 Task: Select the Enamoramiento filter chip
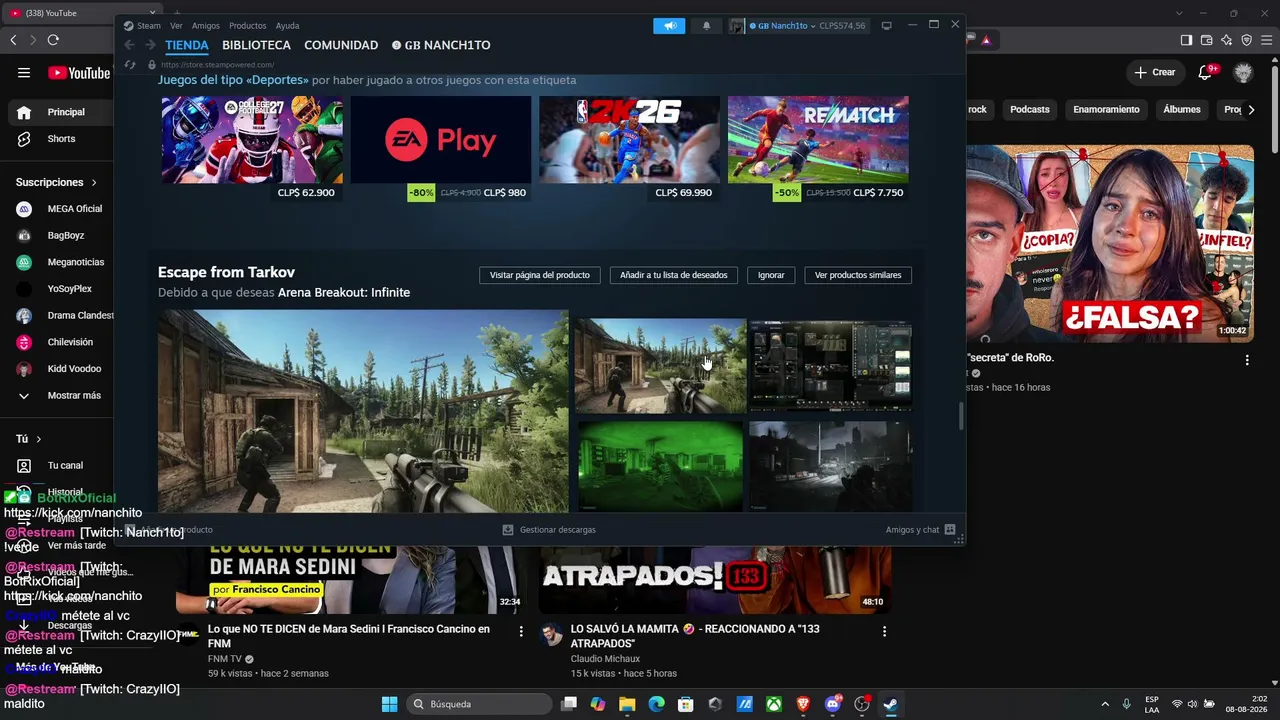click(1106, 110)
